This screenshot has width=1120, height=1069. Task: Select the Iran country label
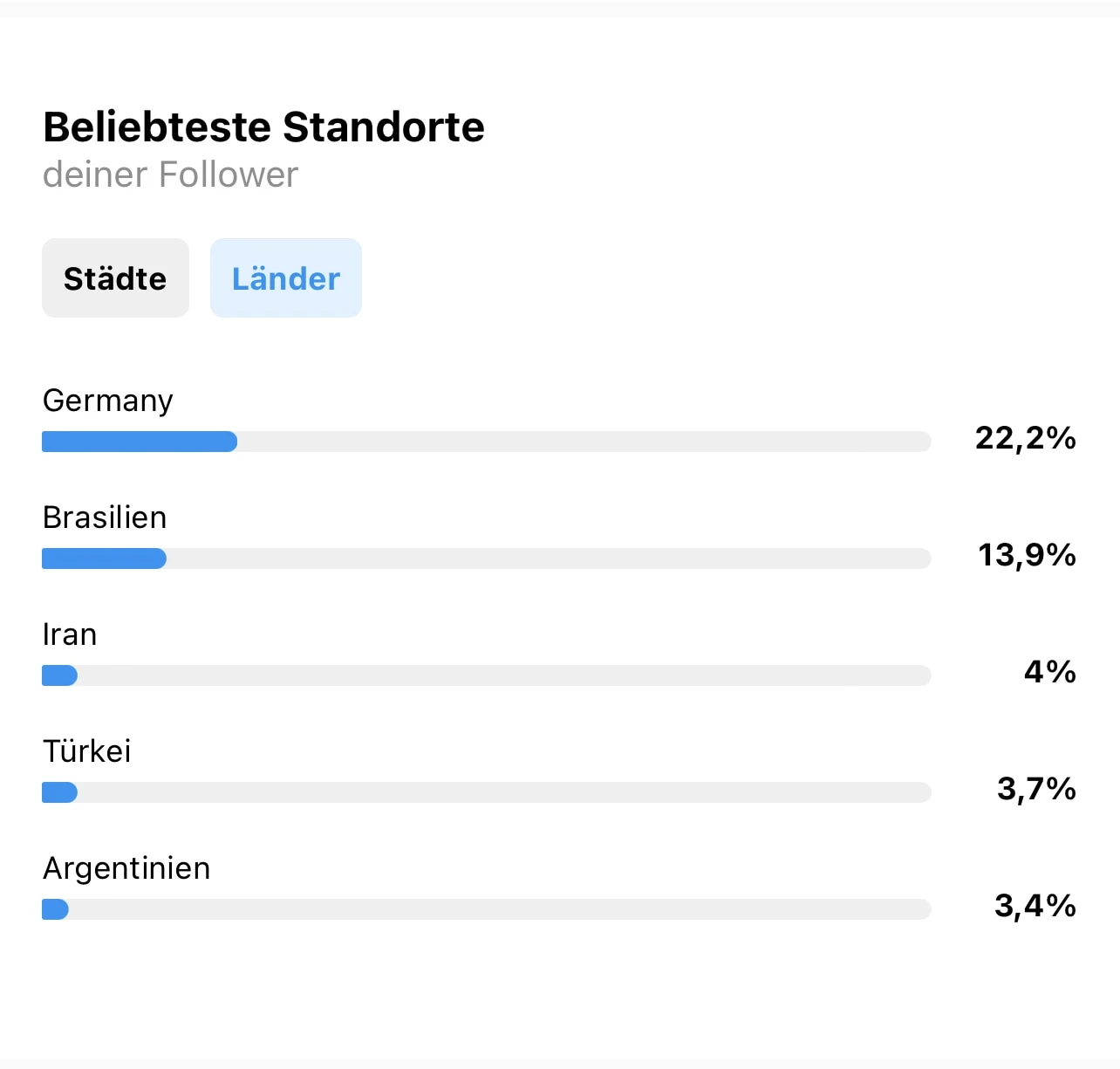(70, 634)
